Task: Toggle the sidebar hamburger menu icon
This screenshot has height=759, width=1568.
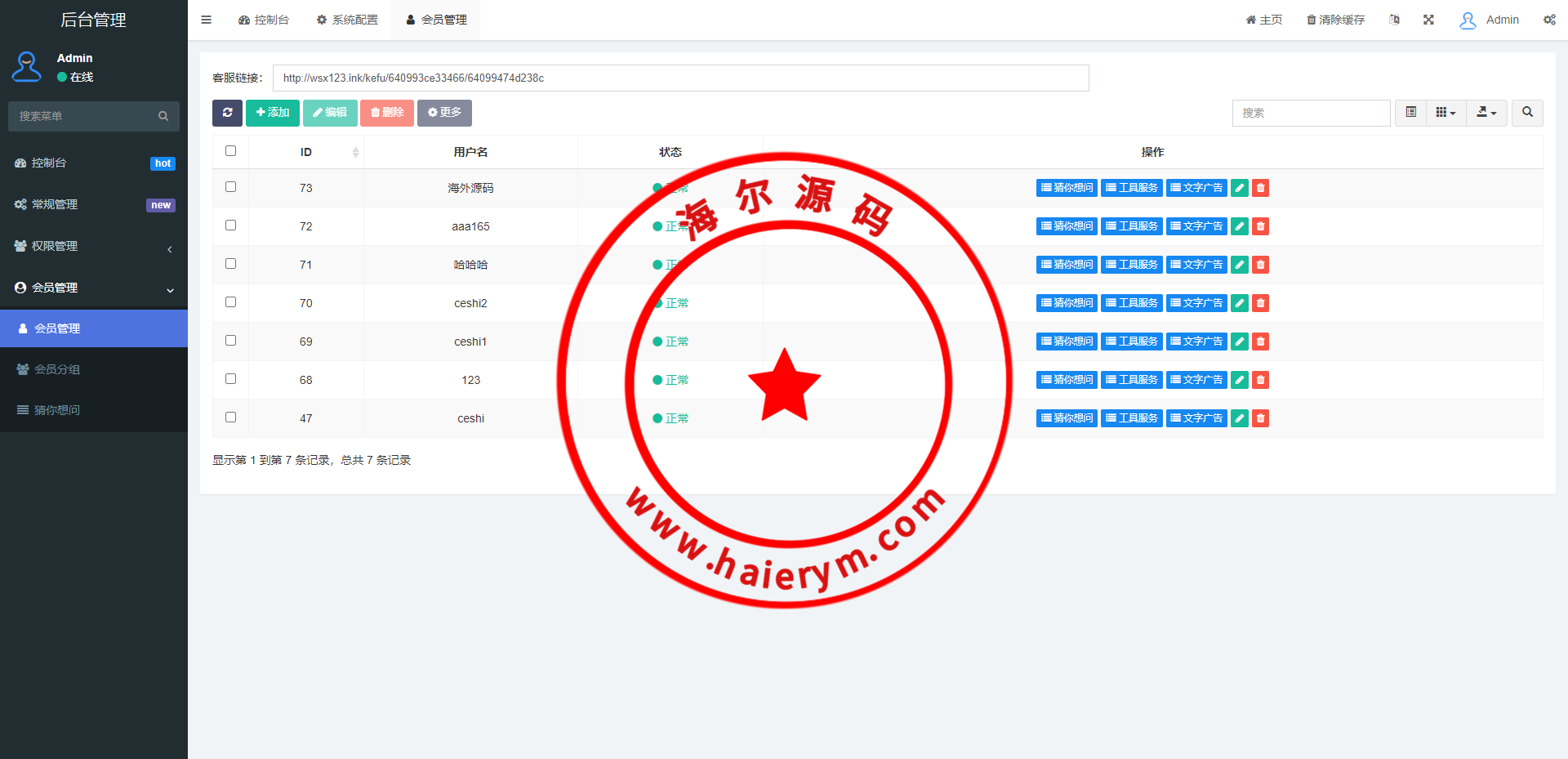Action: 207,20
